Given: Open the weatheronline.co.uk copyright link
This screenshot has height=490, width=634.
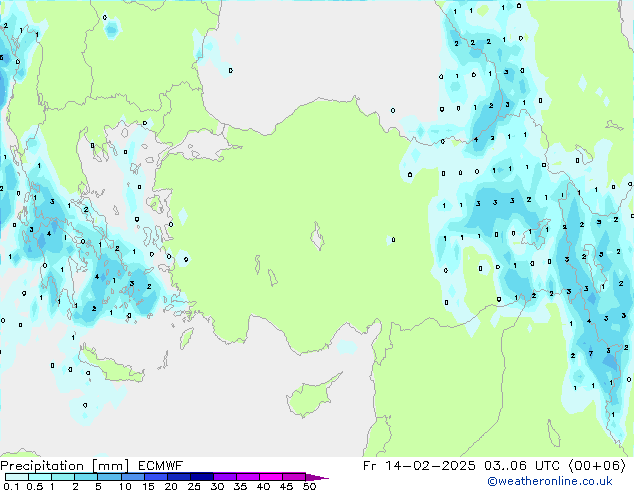Looking at the screenshot, I should pyautogui.click(x=550, y=481).
